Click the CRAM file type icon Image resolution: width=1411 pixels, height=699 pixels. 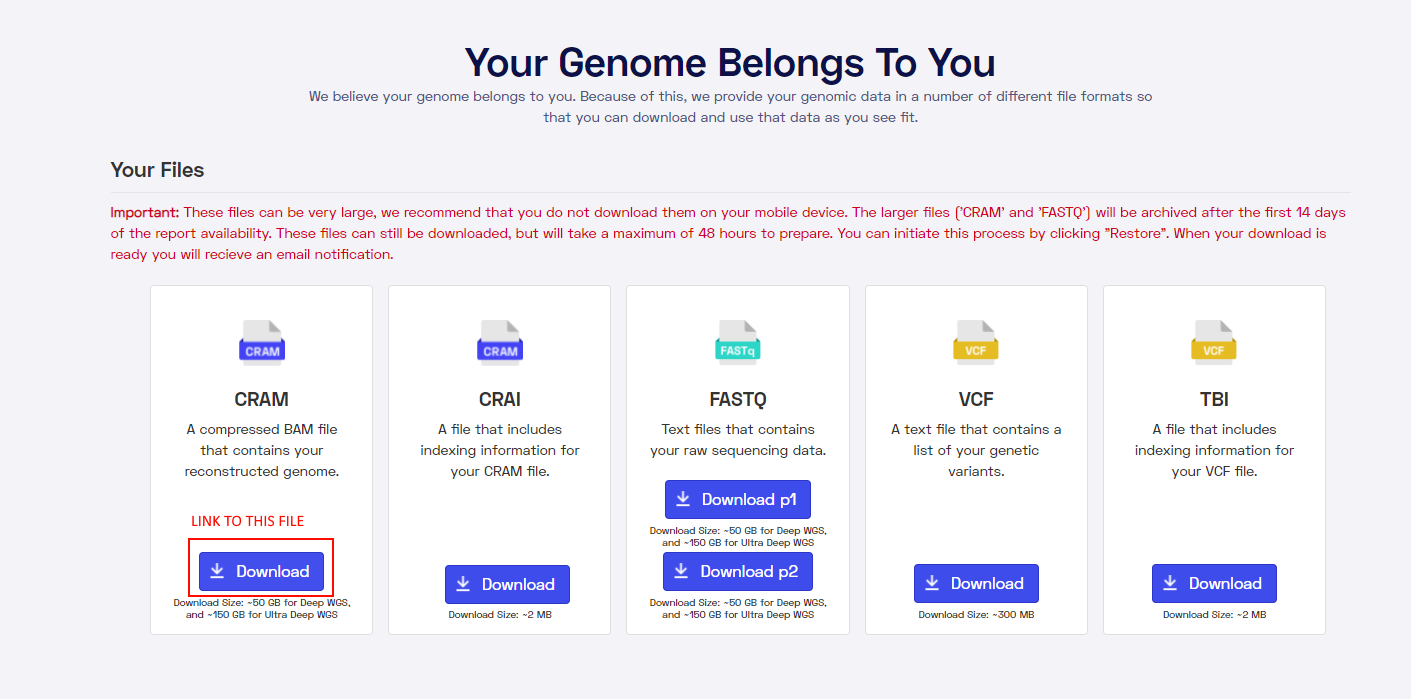click(262, 341)
